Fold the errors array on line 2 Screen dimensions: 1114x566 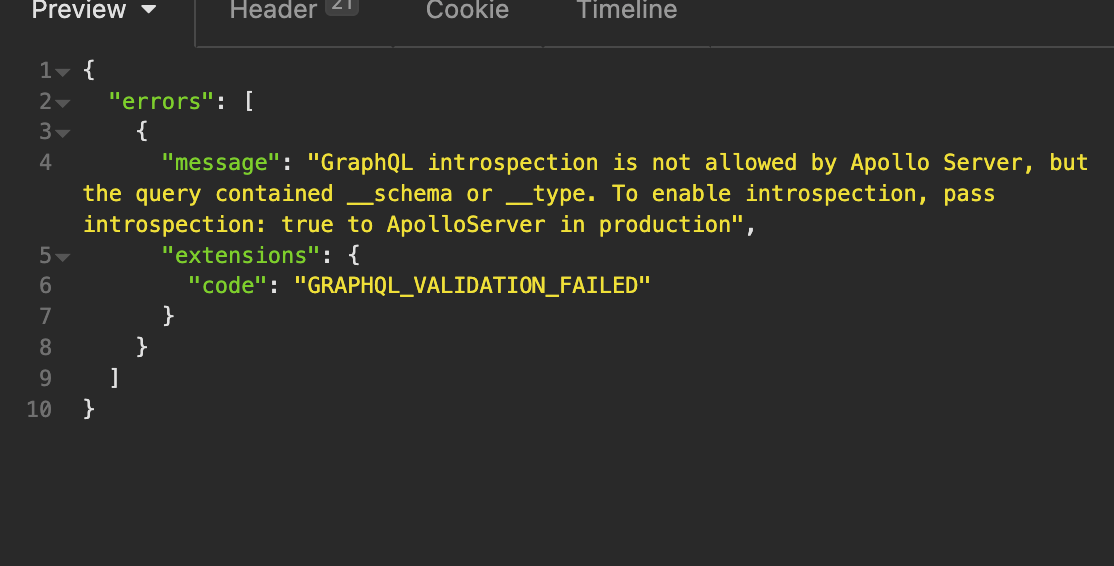tap(63, 103)
